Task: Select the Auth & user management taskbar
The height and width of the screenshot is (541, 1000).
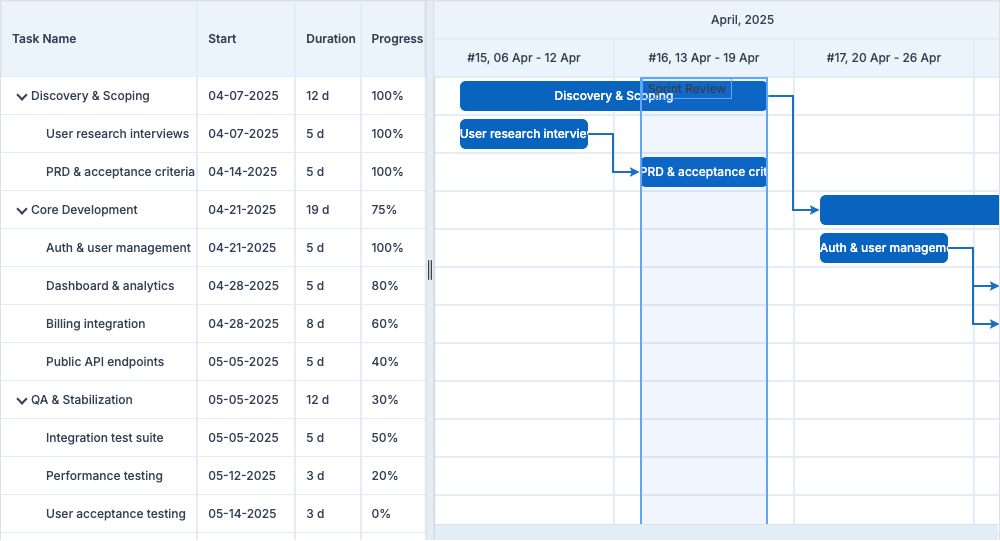Action: [x=883, y=248]
